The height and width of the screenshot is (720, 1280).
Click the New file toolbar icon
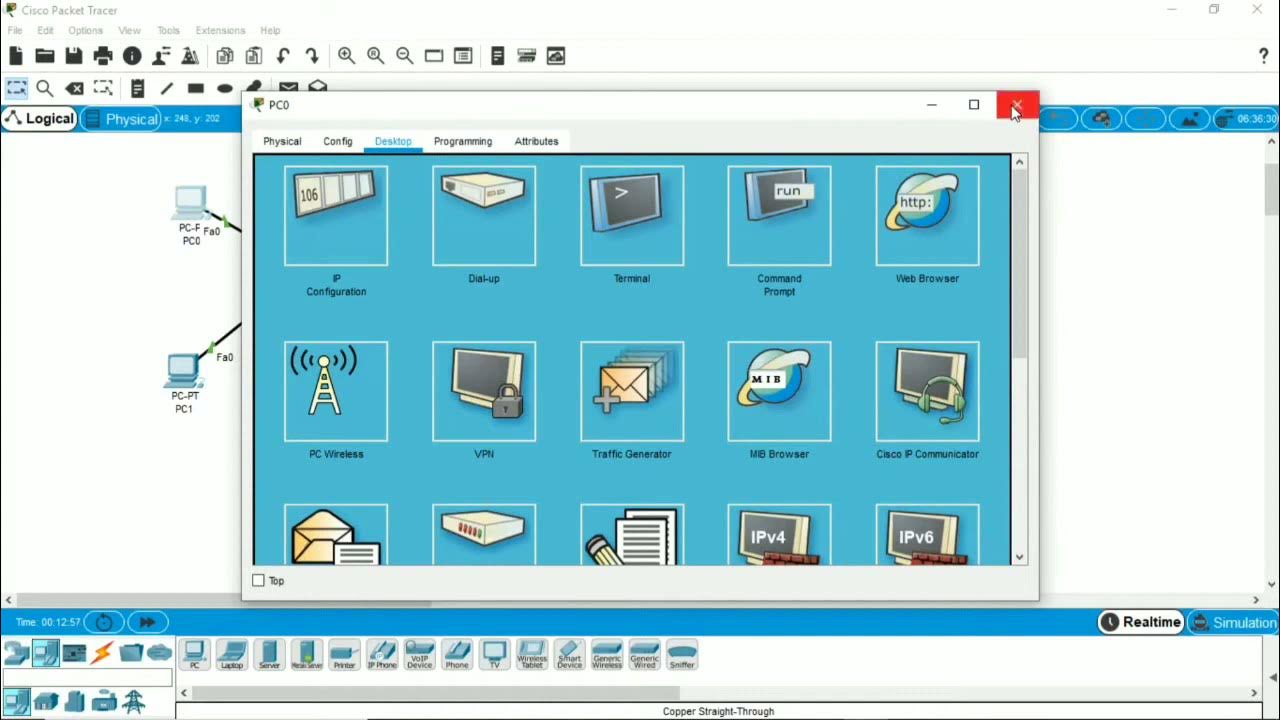pos(16,56)
